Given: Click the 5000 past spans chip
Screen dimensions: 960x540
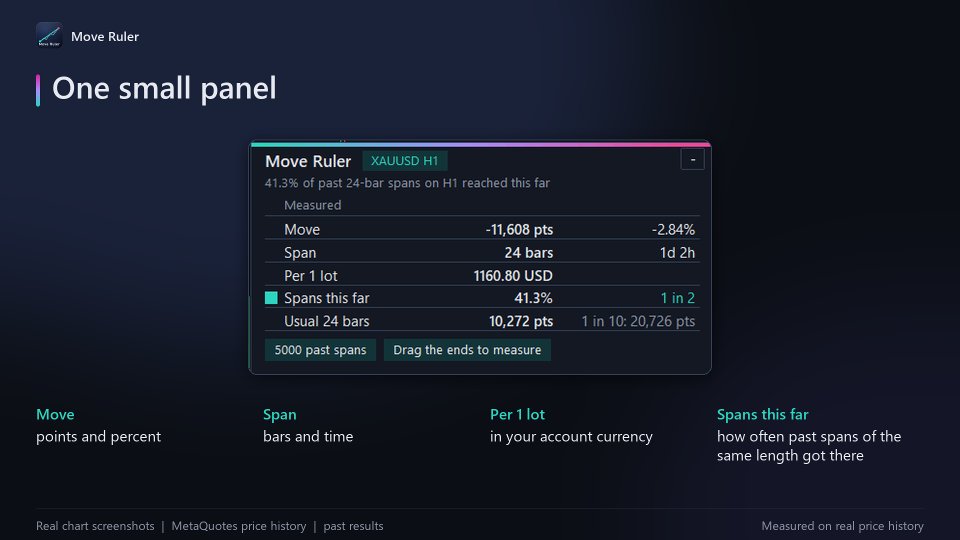Looking at the screenshot, I should click(x=320, y=350).
